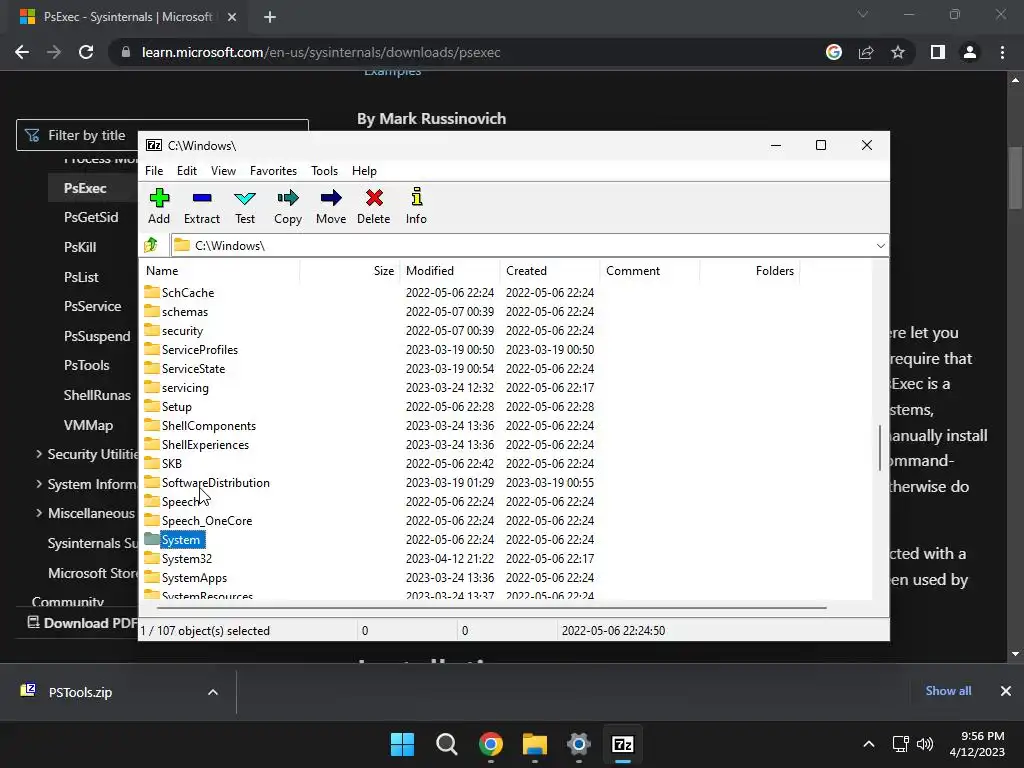
Task: Run the Test archive tool
Action: (x=245, y=198)
